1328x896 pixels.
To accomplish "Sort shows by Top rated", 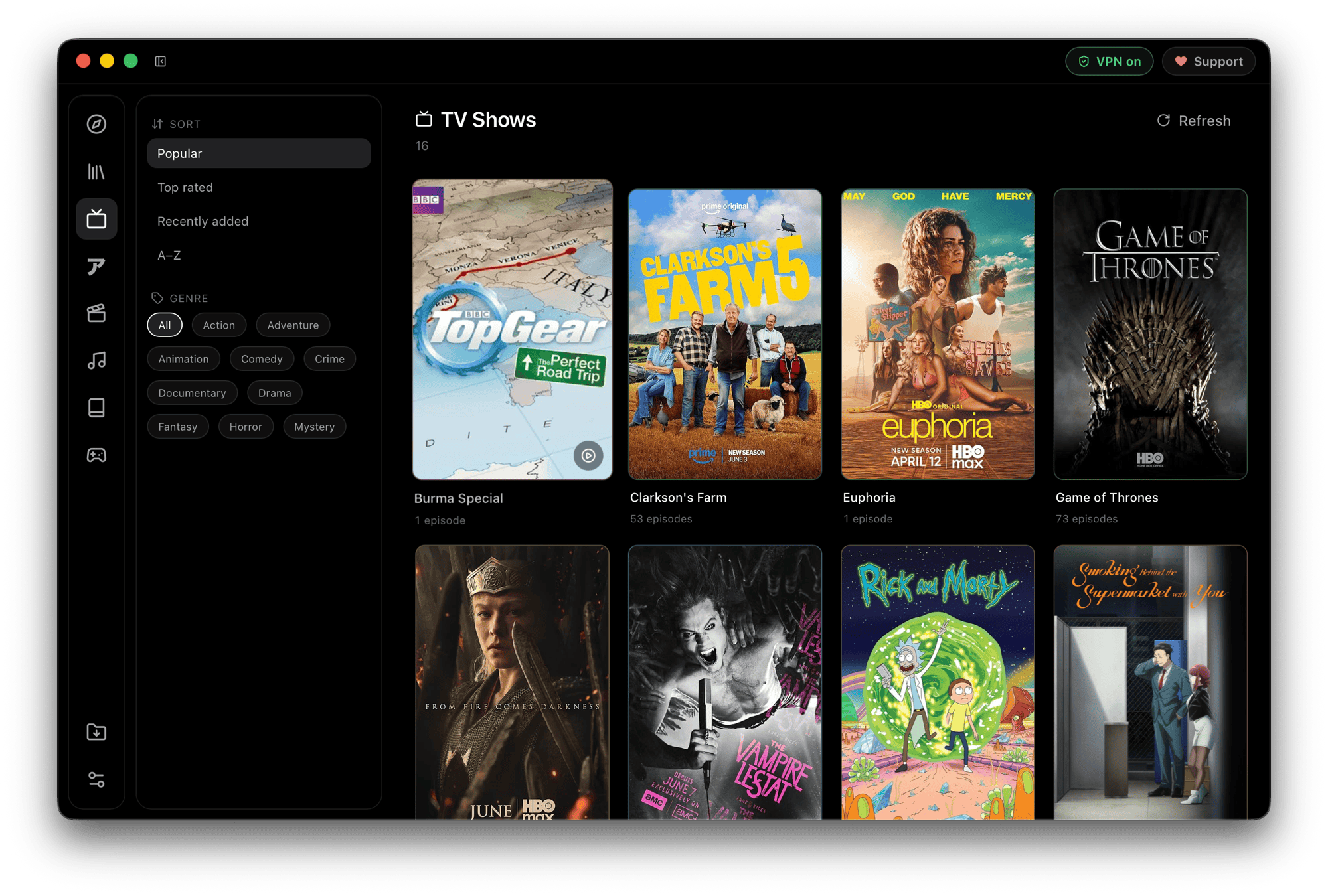I will click(x=259, y=187).
